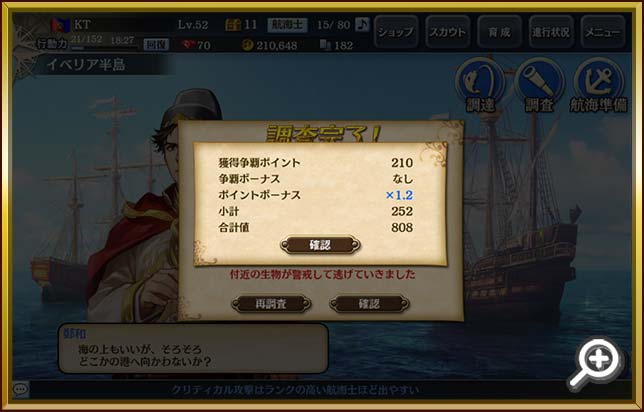Click the 鄭和 dialogue text box

[x=193, y=348]
